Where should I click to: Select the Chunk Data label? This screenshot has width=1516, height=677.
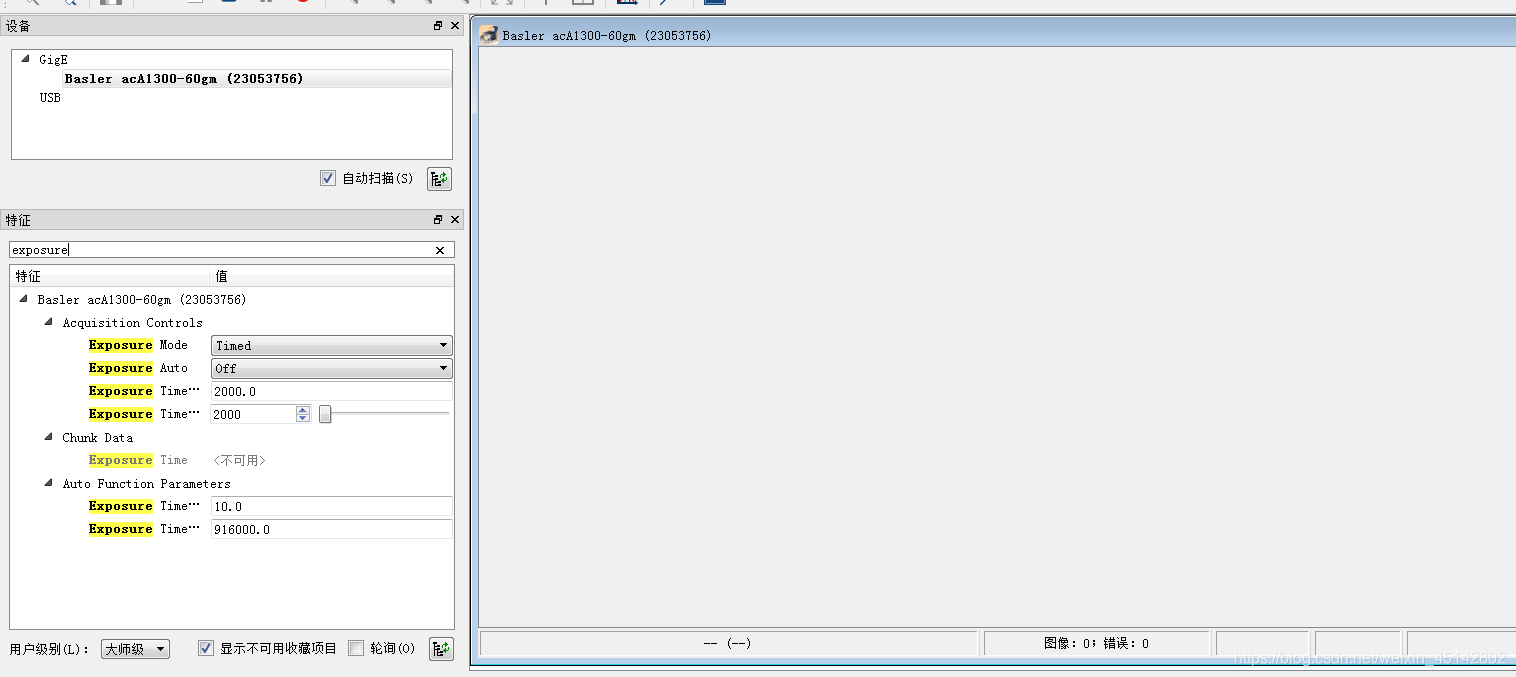97,437
